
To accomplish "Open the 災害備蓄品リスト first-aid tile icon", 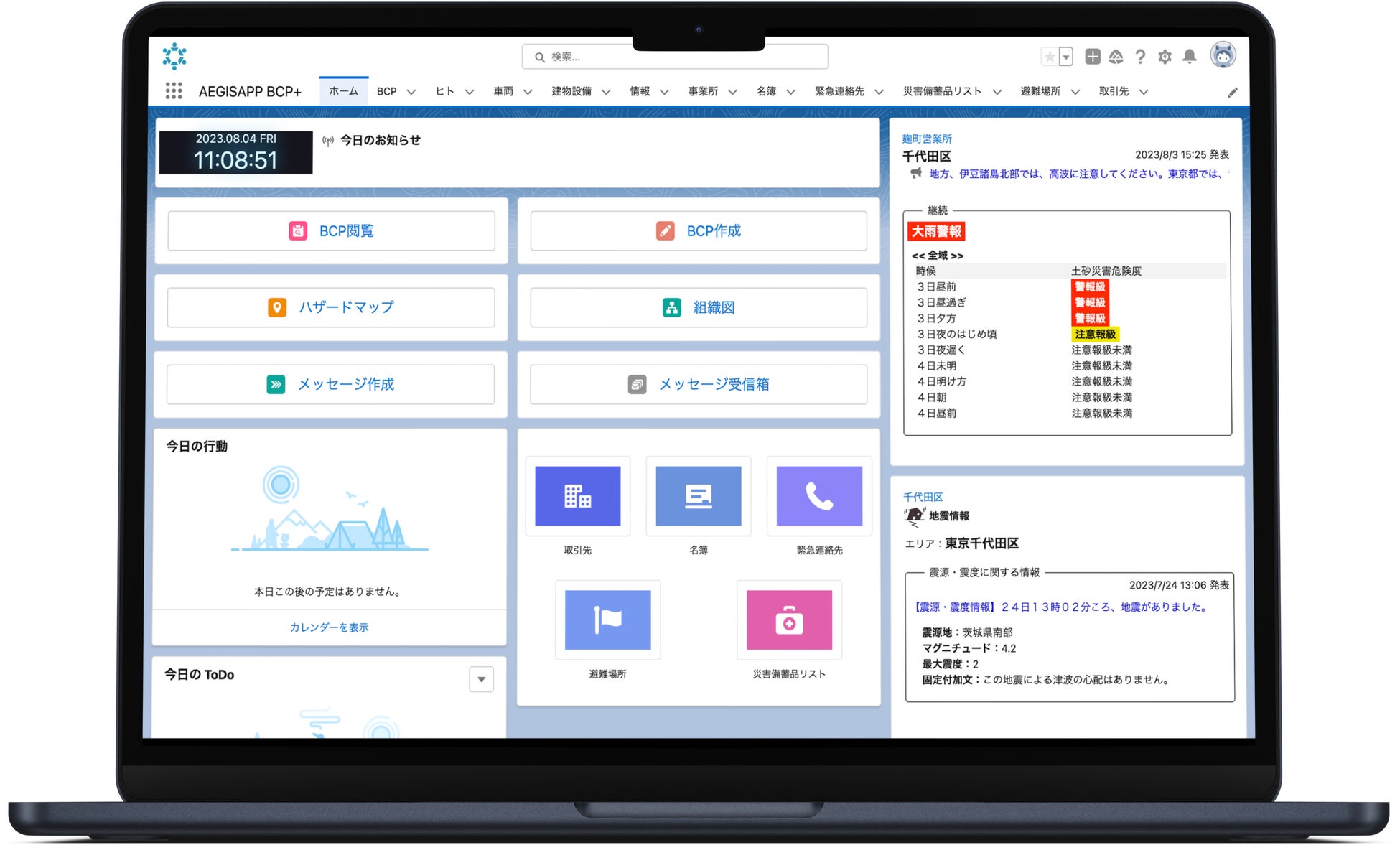I will (789, 620).
